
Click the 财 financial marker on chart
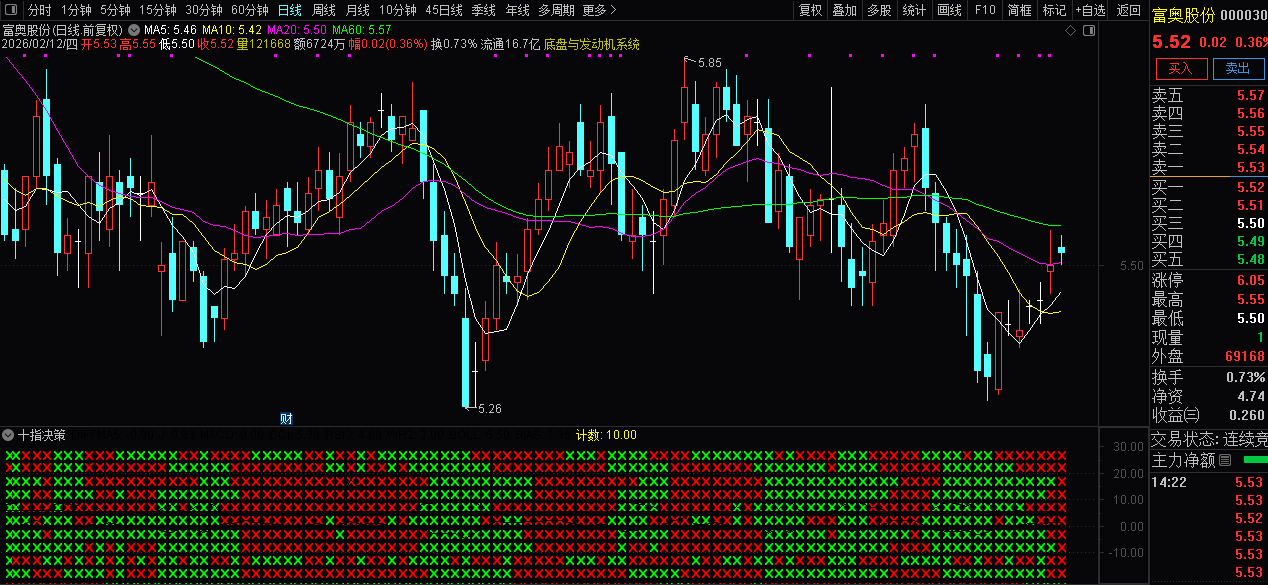point(286,418)
